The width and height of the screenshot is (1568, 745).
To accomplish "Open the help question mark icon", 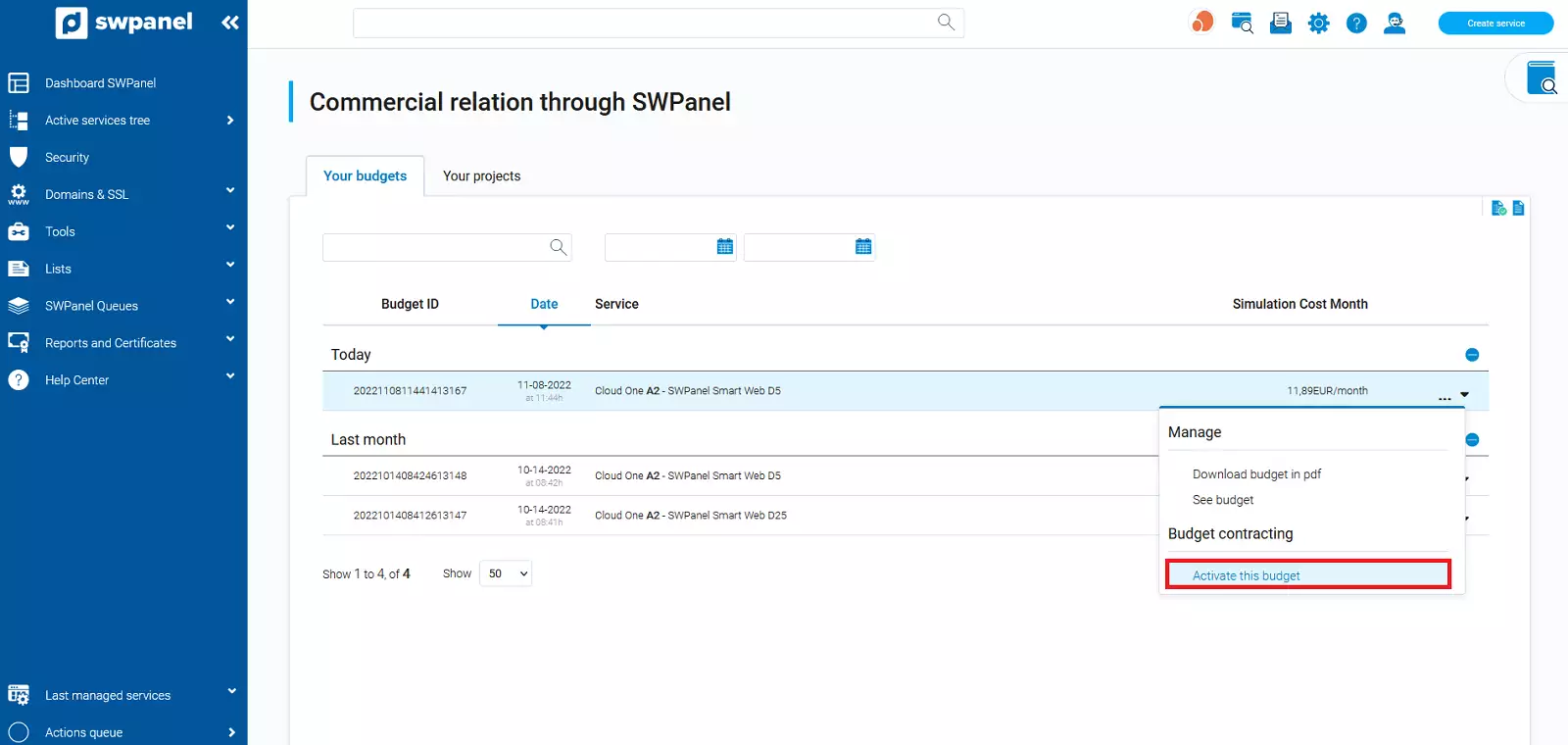I will click(x=1356, y=24).
